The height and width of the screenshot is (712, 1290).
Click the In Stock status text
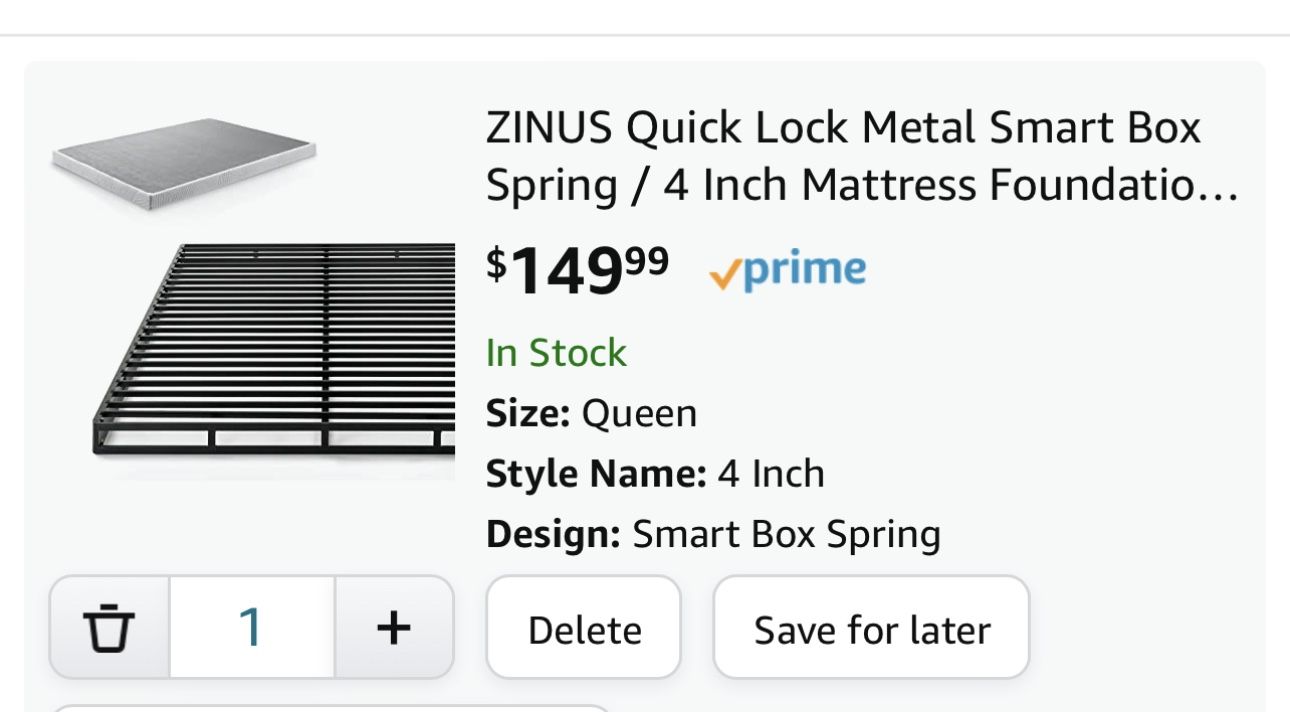(556, 353)
